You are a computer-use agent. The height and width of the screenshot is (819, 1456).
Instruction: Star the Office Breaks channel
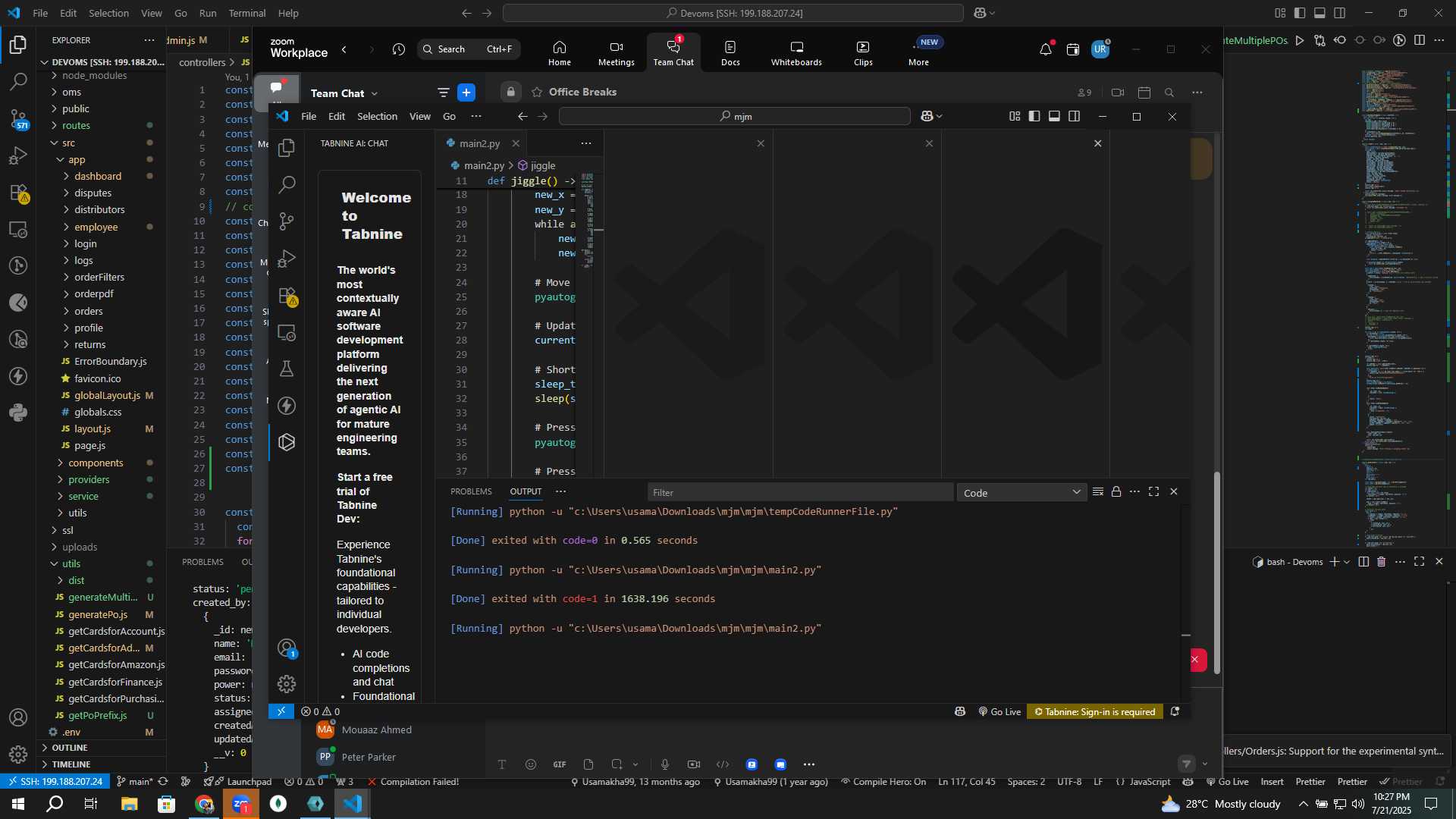click(537, 93)
